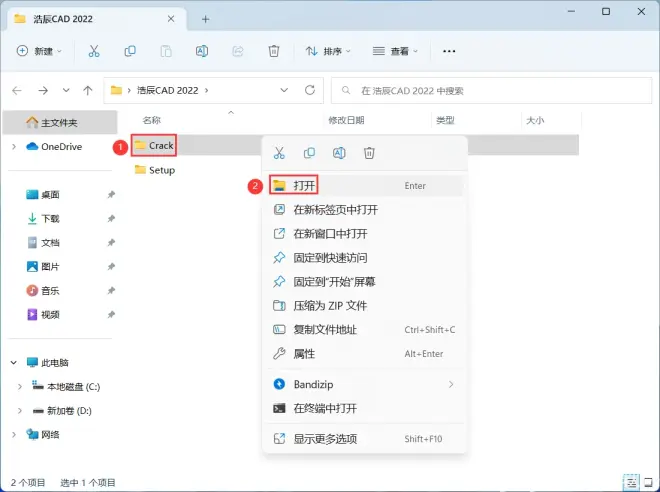
Task: Click the refresh button beside the address bar
Action: click(x=309, y=90)
